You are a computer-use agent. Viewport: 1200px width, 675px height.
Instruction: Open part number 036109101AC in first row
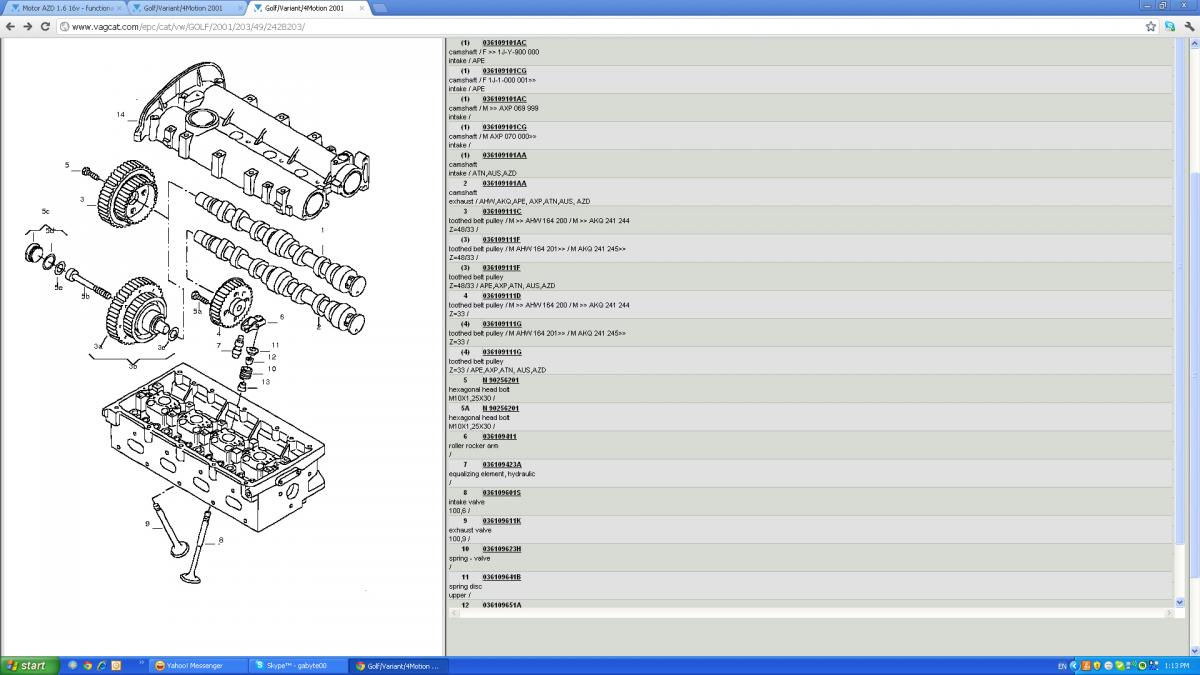click(504, 43)
